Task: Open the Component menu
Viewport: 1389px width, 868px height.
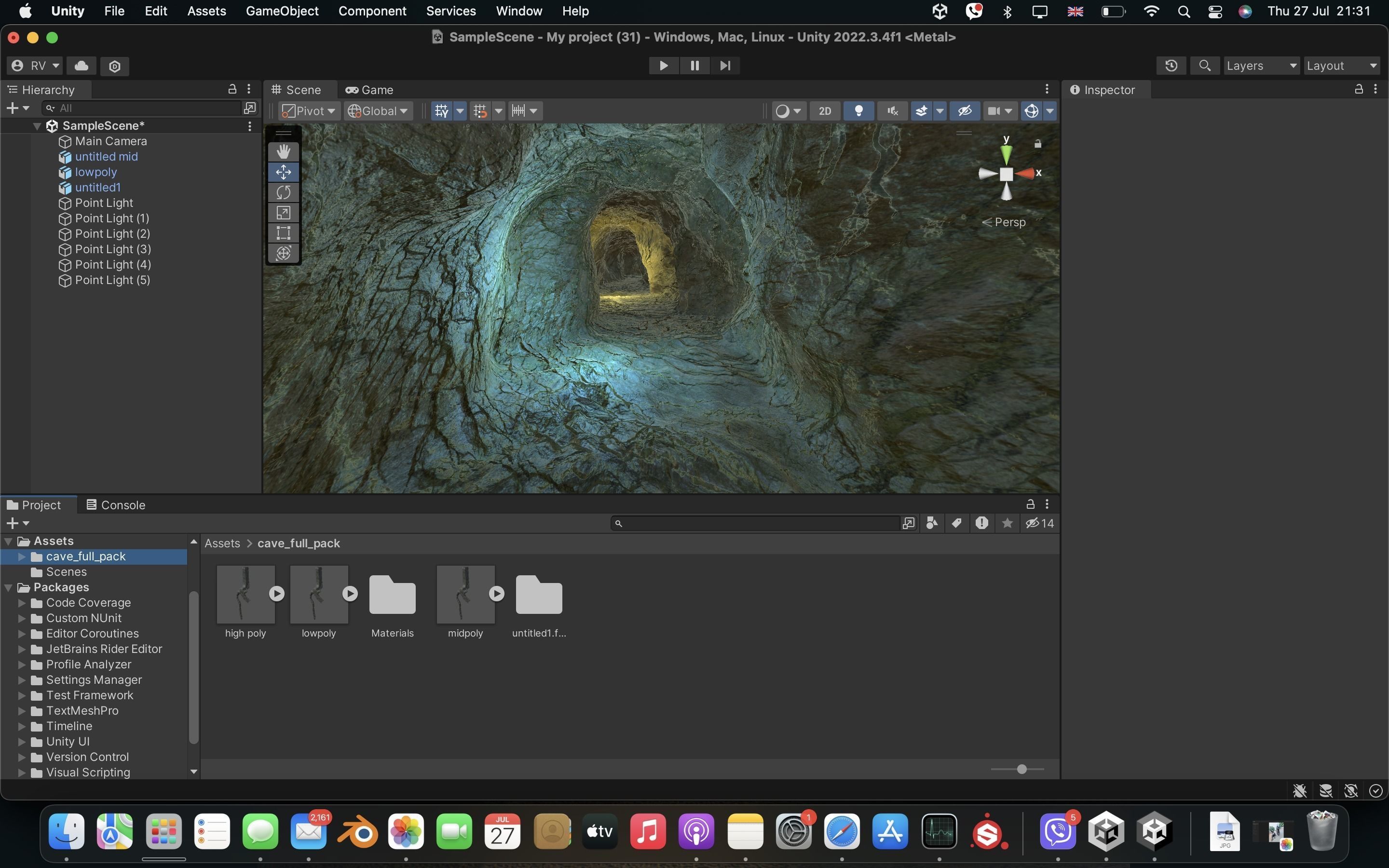Action: (x=372, y=11)
